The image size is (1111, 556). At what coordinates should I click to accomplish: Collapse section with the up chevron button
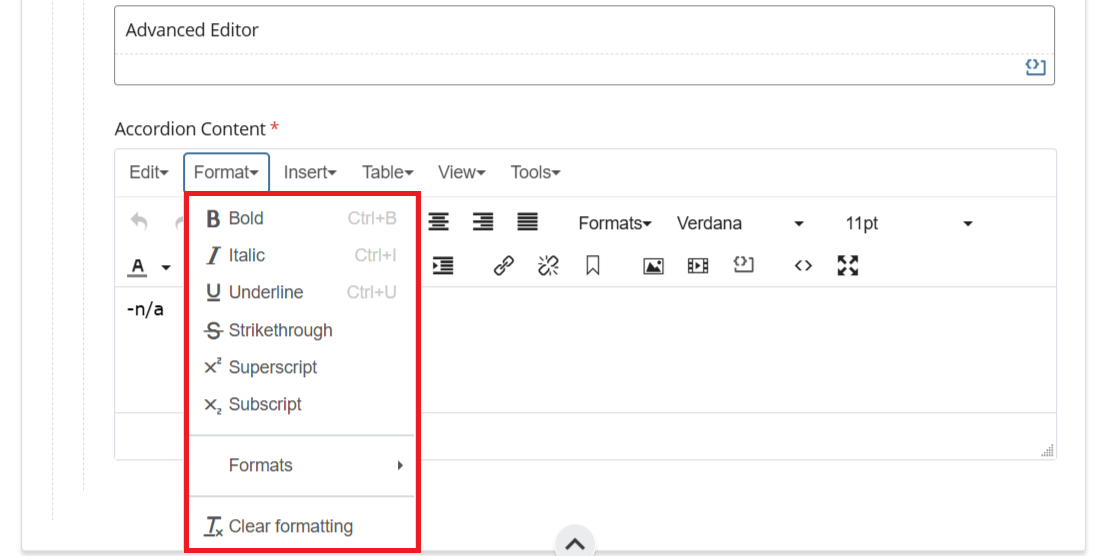(x=575, y=544)
